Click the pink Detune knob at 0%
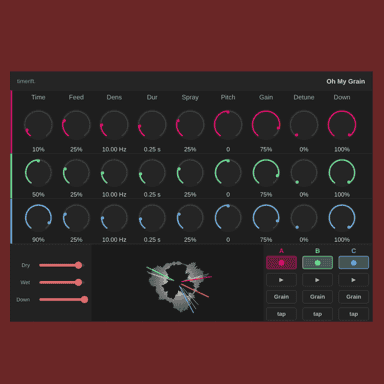Screen dimensions: 384x384 pos(304,125)
